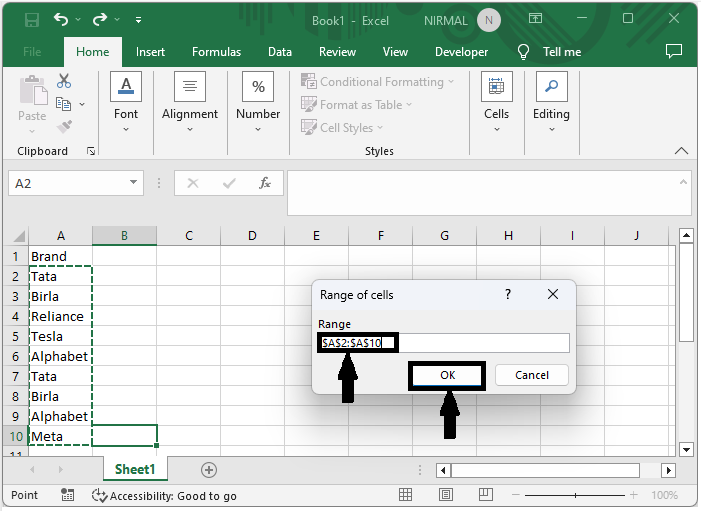Select row 5 header
Viewport: 701px width, 511px height.
click(x=16, y=336)
